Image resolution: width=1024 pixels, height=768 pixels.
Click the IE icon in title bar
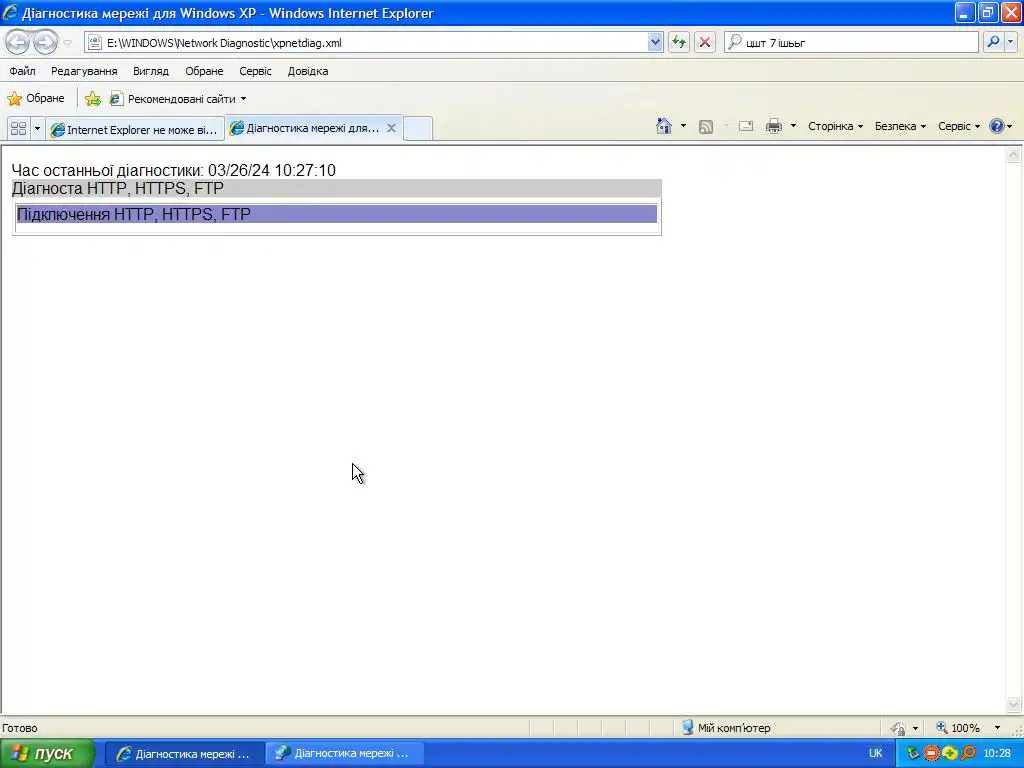coord(10,12)
